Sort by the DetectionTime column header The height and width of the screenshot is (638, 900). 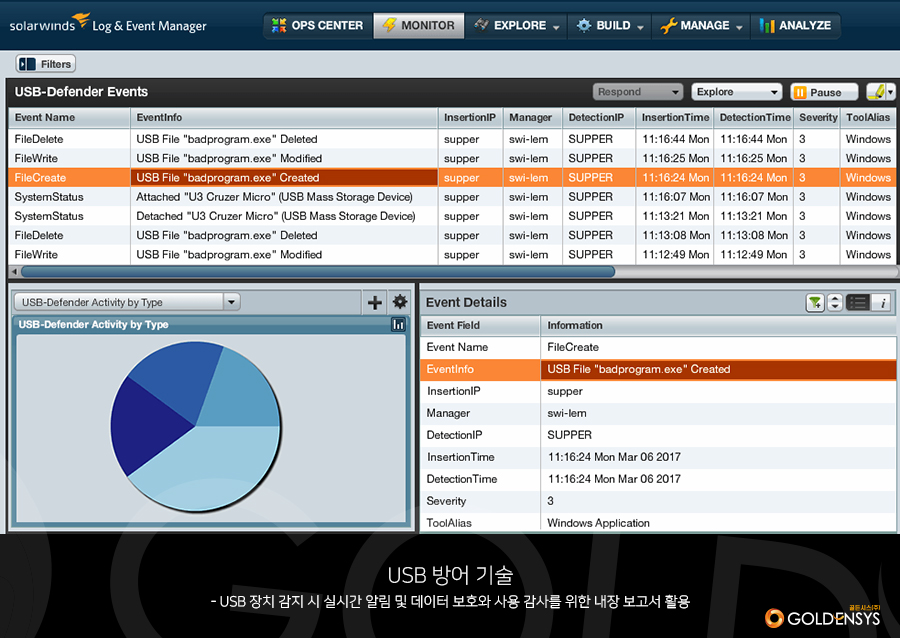tap(754, 118)
